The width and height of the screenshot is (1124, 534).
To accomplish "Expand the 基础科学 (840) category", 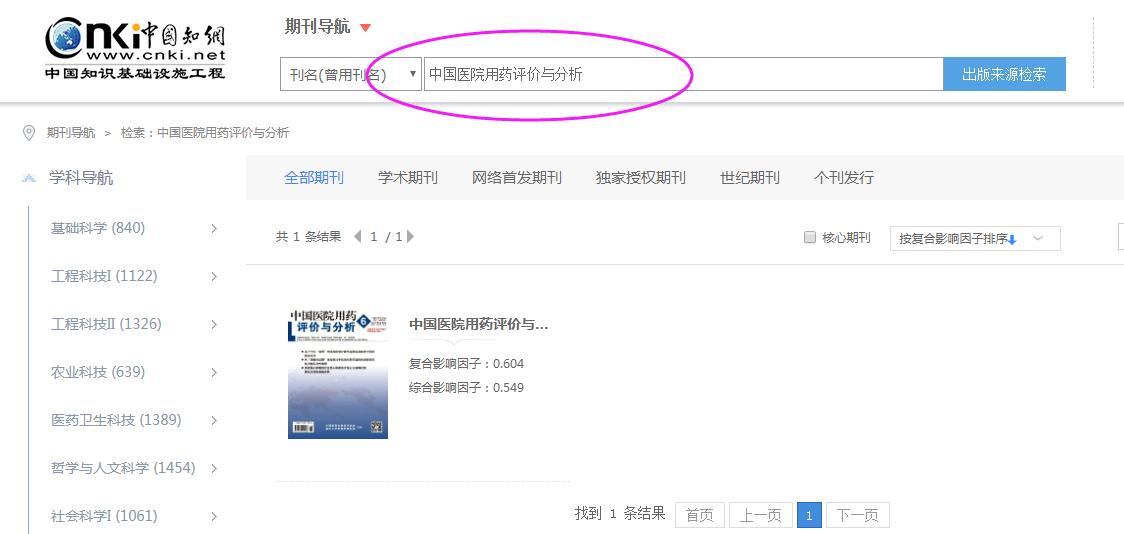I will (214, 229).
